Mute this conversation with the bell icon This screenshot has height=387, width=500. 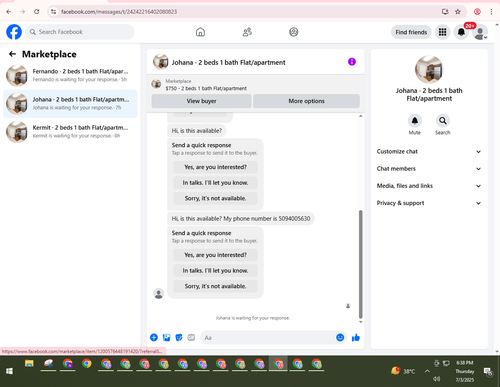tap(415, 121)
